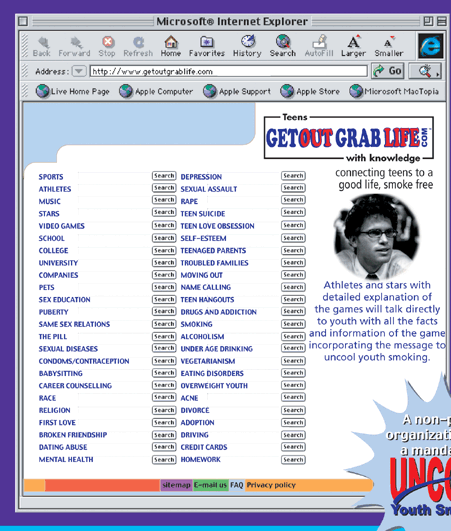Open the BROKEN FRIENDSHIP link

click(x=73, y=435)
